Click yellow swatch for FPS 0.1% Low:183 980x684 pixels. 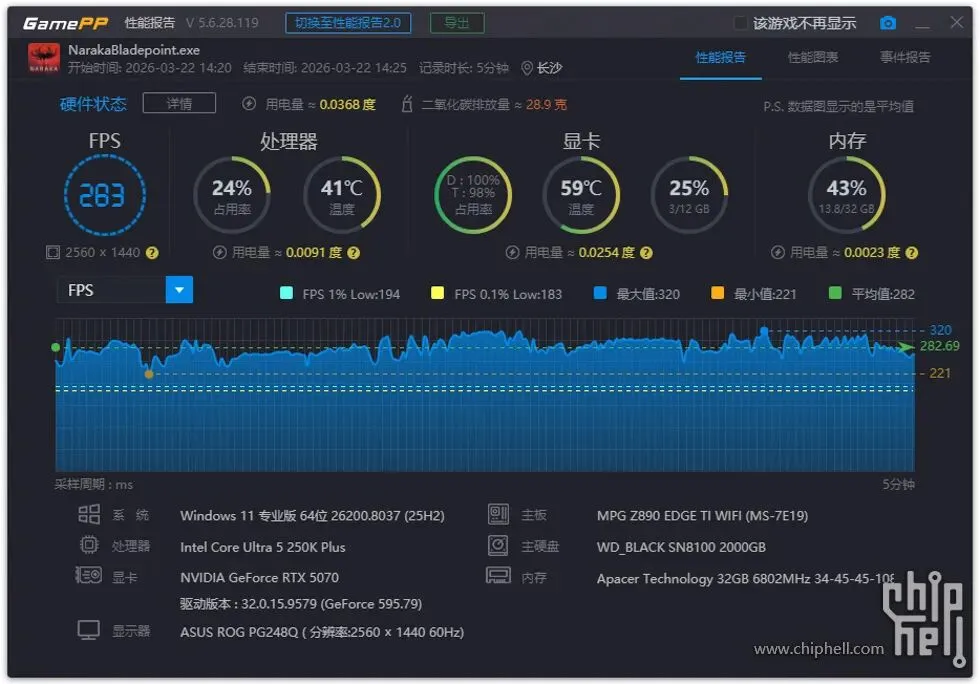tap(438, 293)
